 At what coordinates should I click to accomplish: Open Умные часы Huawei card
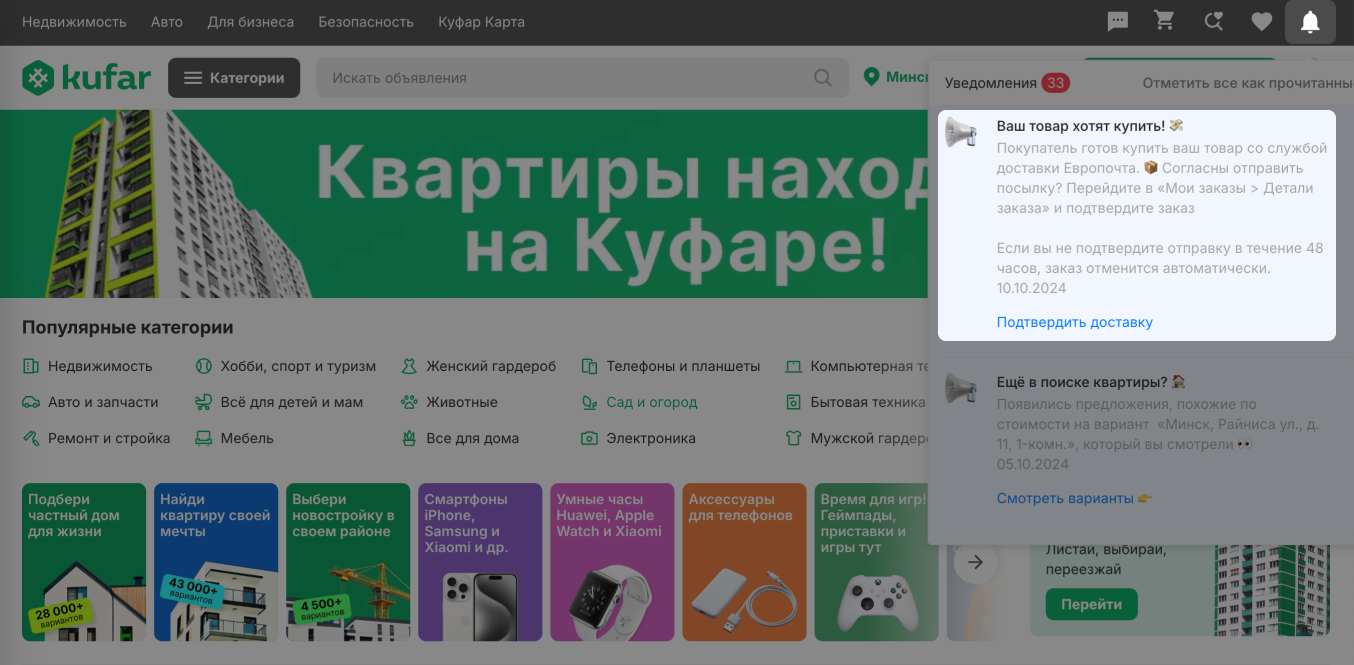pos(612,562)
